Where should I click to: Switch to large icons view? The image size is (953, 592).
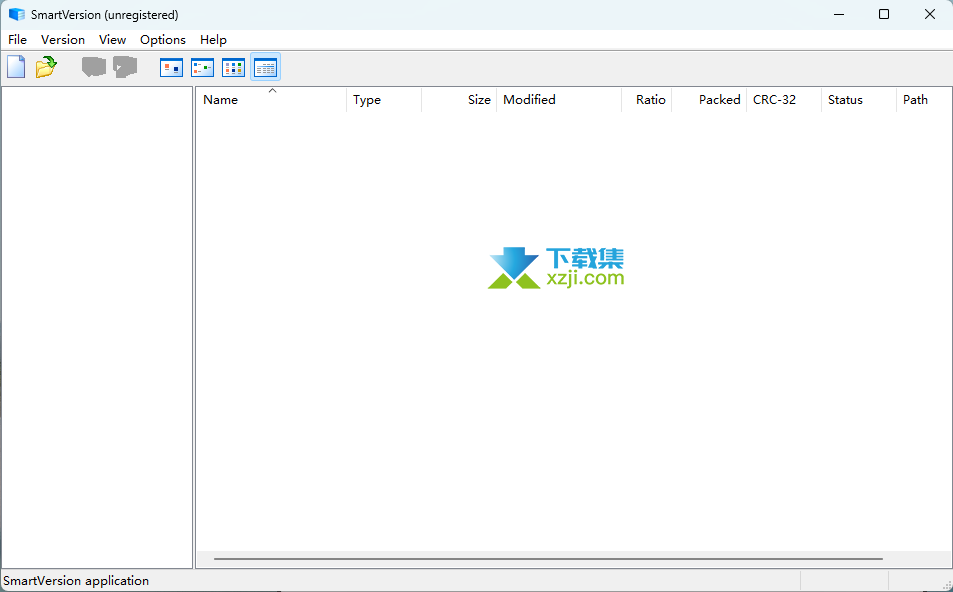(x=171, y=67)
